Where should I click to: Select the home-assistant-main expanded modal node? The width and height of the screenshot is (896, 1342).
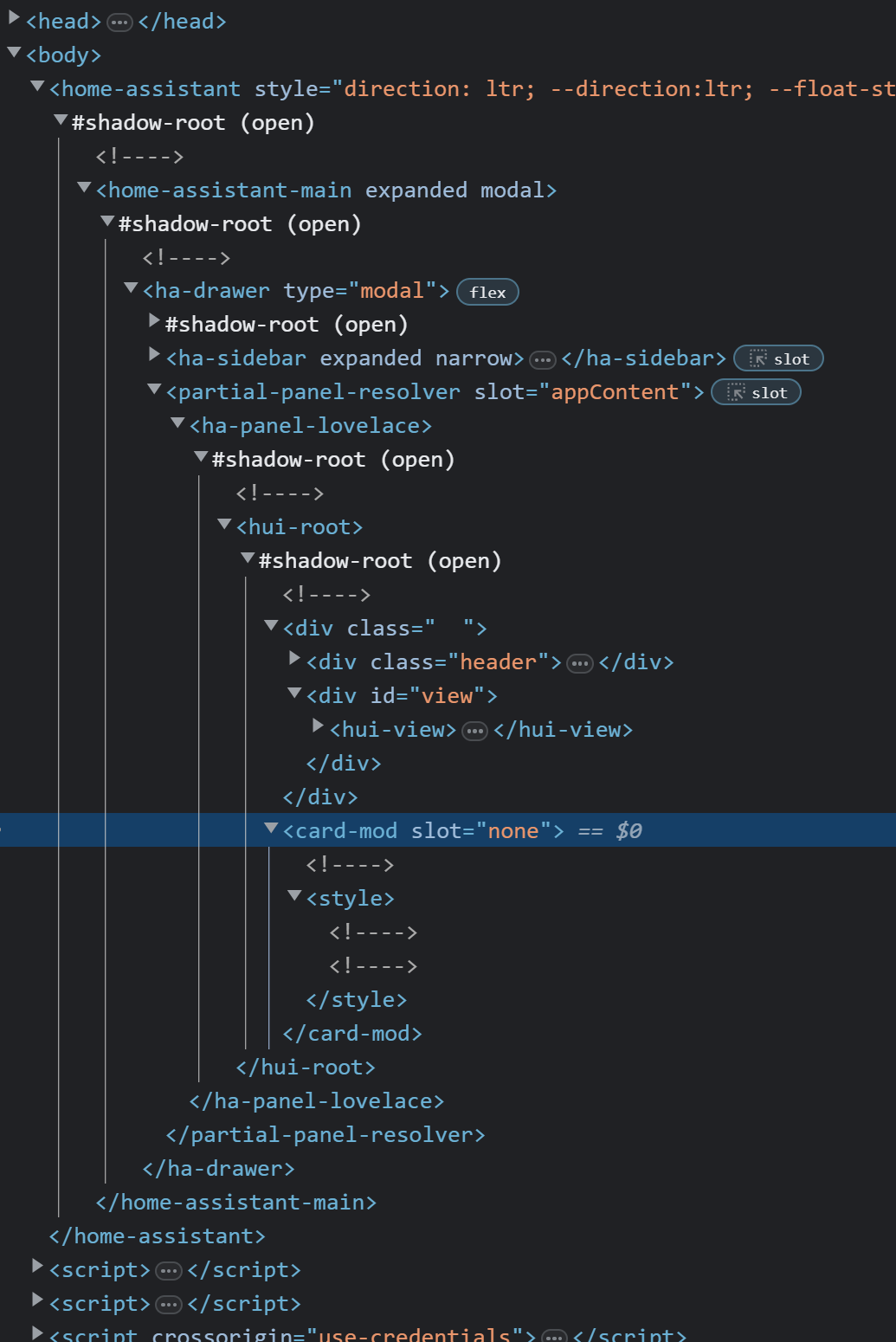pos(326,190)
